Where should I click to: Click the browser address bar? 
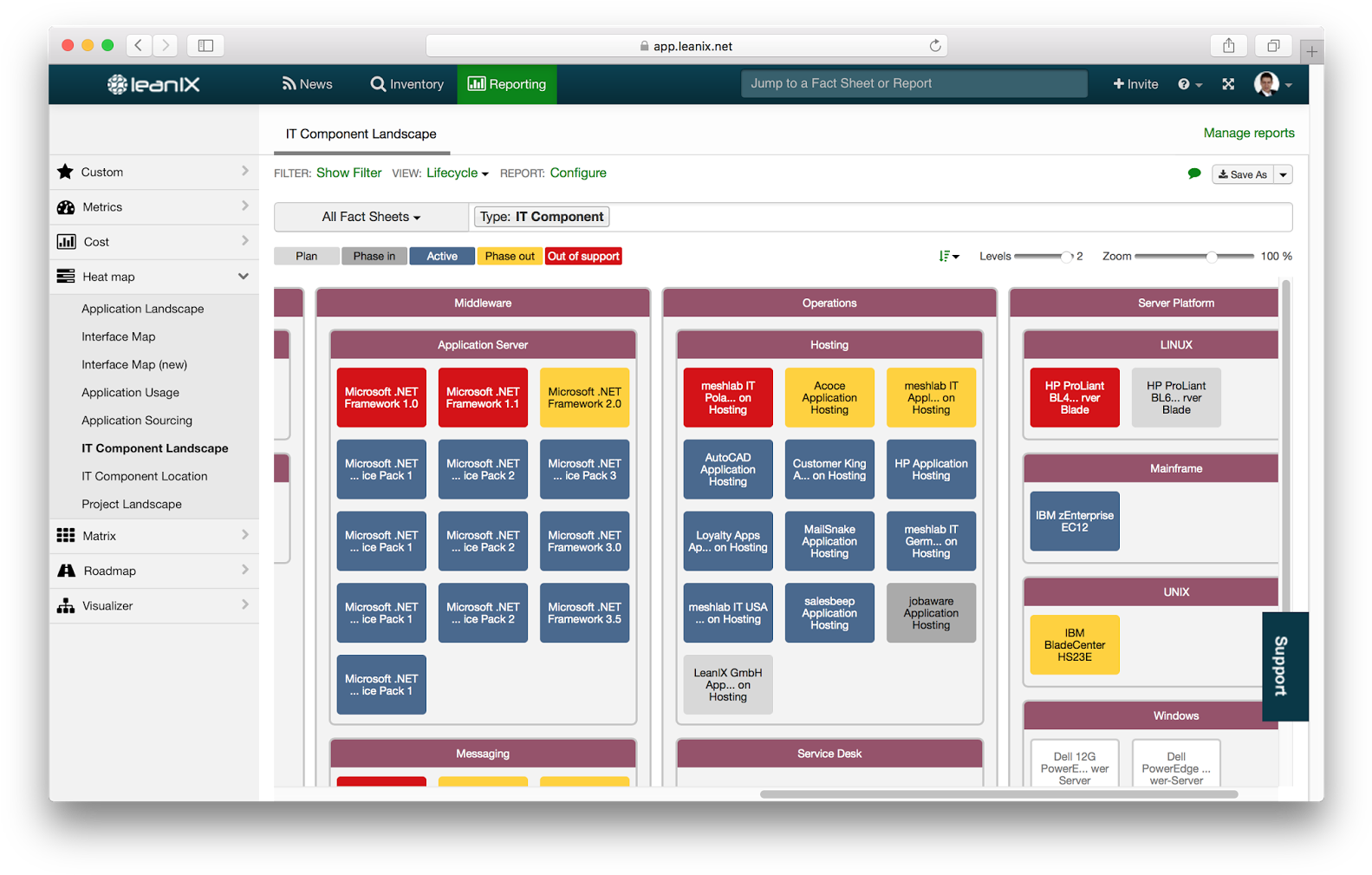(686, 46)
